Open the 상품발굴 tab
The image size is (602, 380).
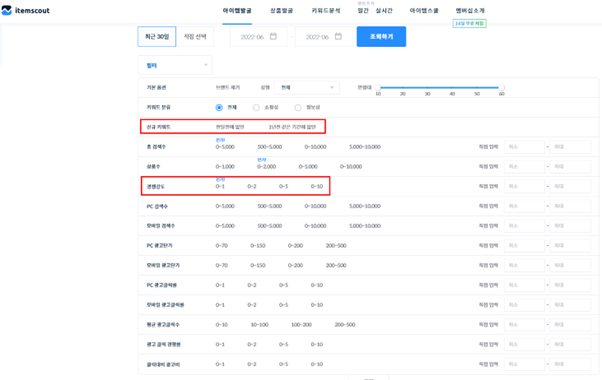coord(281,10)
